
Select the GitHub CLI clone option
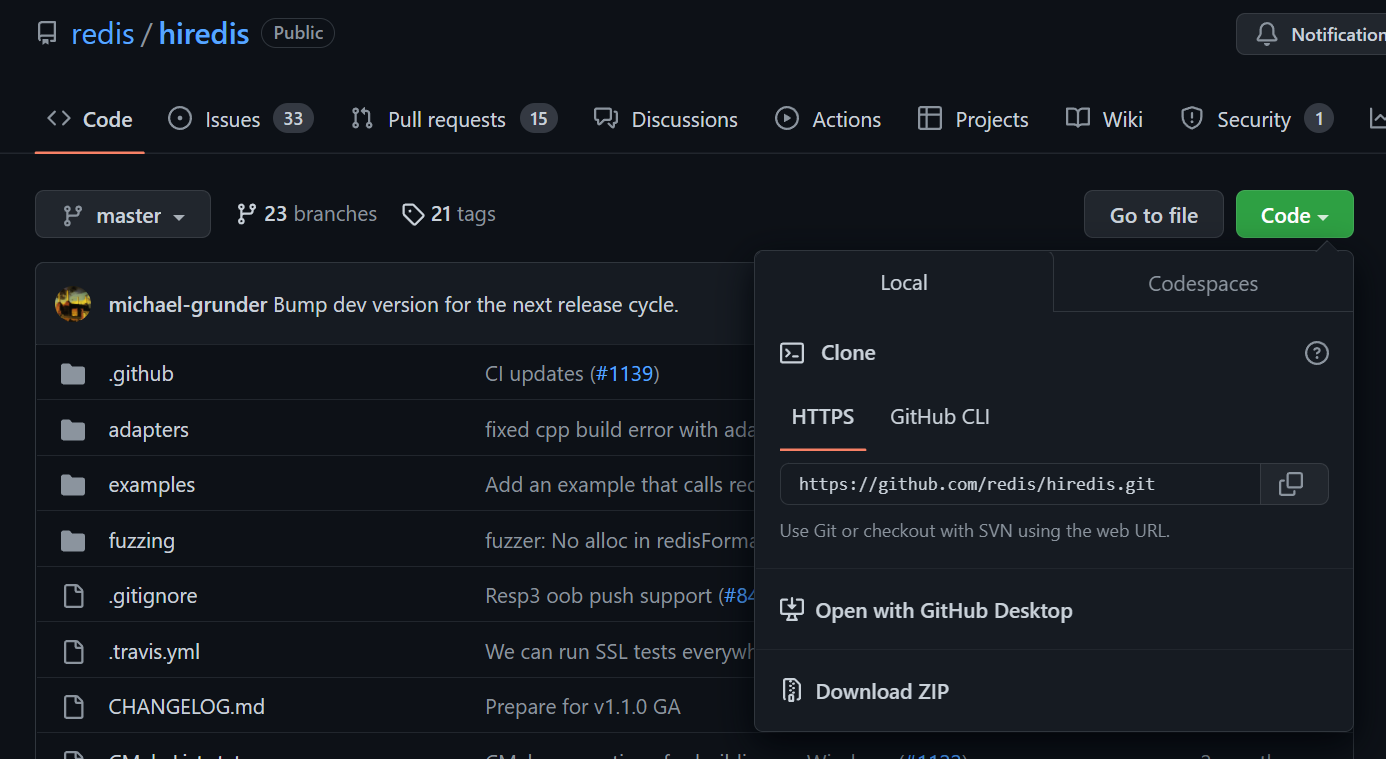[939, 417]
